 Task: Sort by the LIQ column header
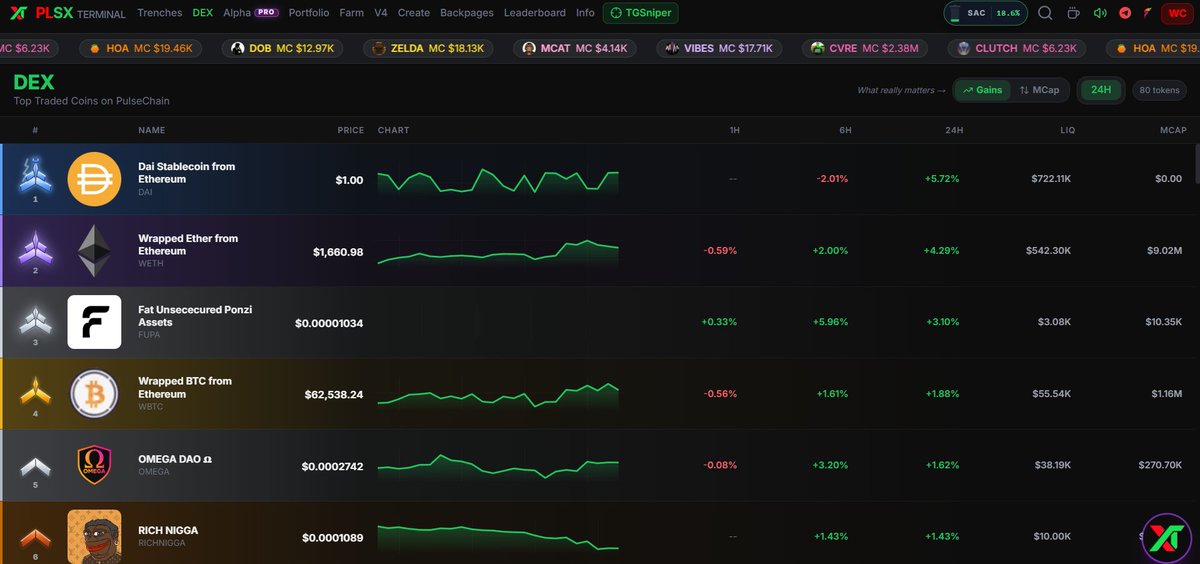pyautogui.click(x=1066, y=130)
